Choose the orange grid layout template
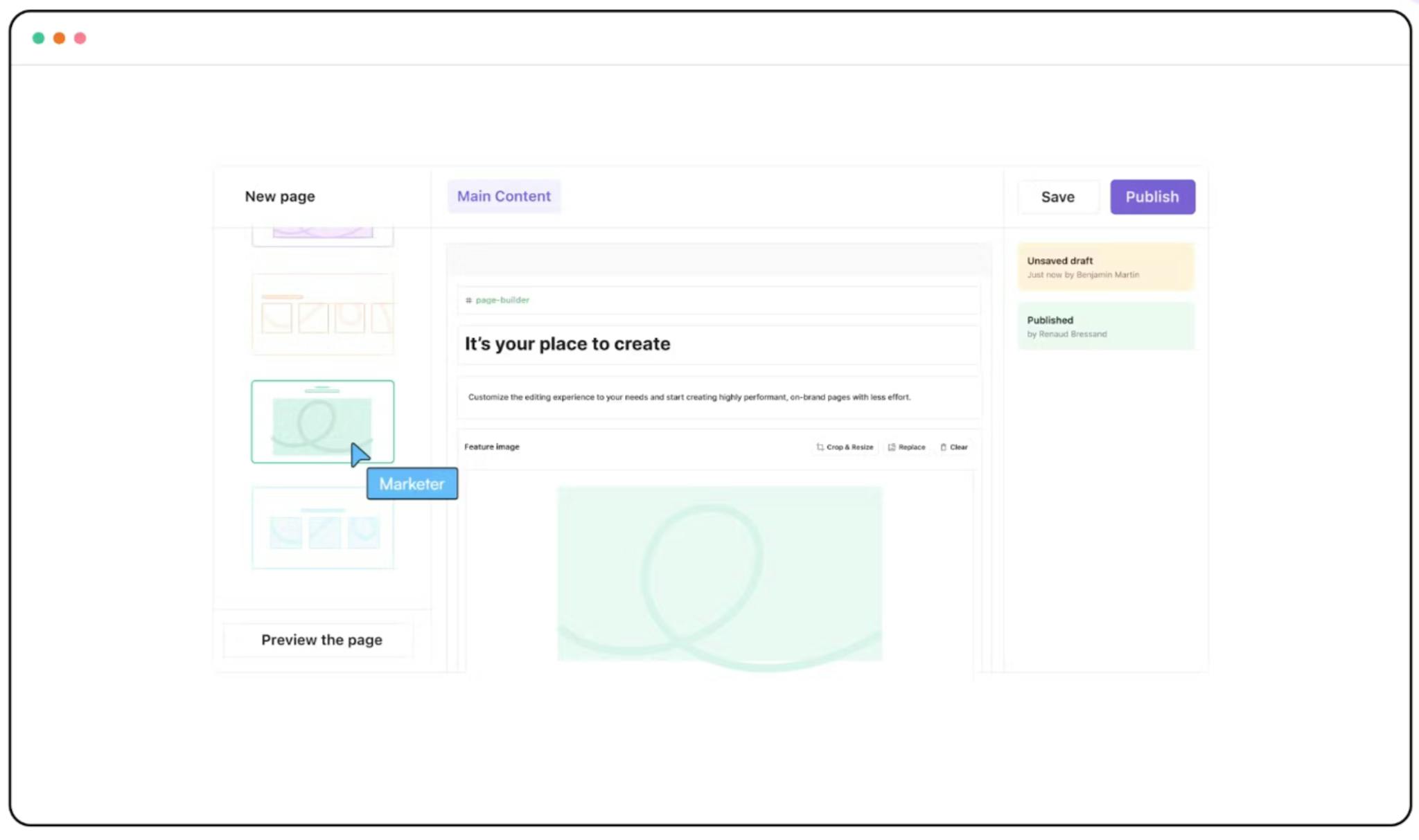Screen dimensions: 1419x840 pyautogui.click(x=322, y=315)
